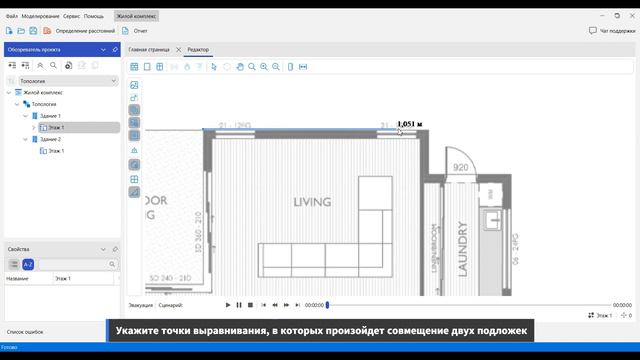Search in the project explorer
This screenshot has height=360, width=640.
(x=53, y=65)
